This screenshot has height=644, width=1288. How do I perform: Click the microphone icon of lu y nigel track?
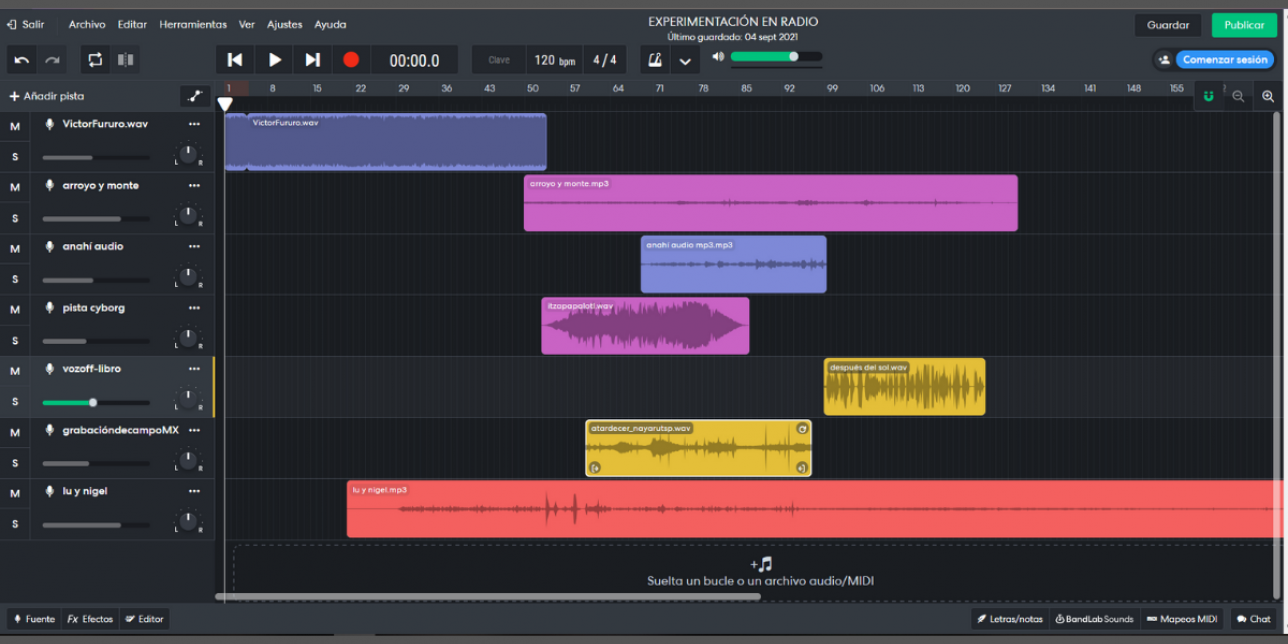point(49,491)
